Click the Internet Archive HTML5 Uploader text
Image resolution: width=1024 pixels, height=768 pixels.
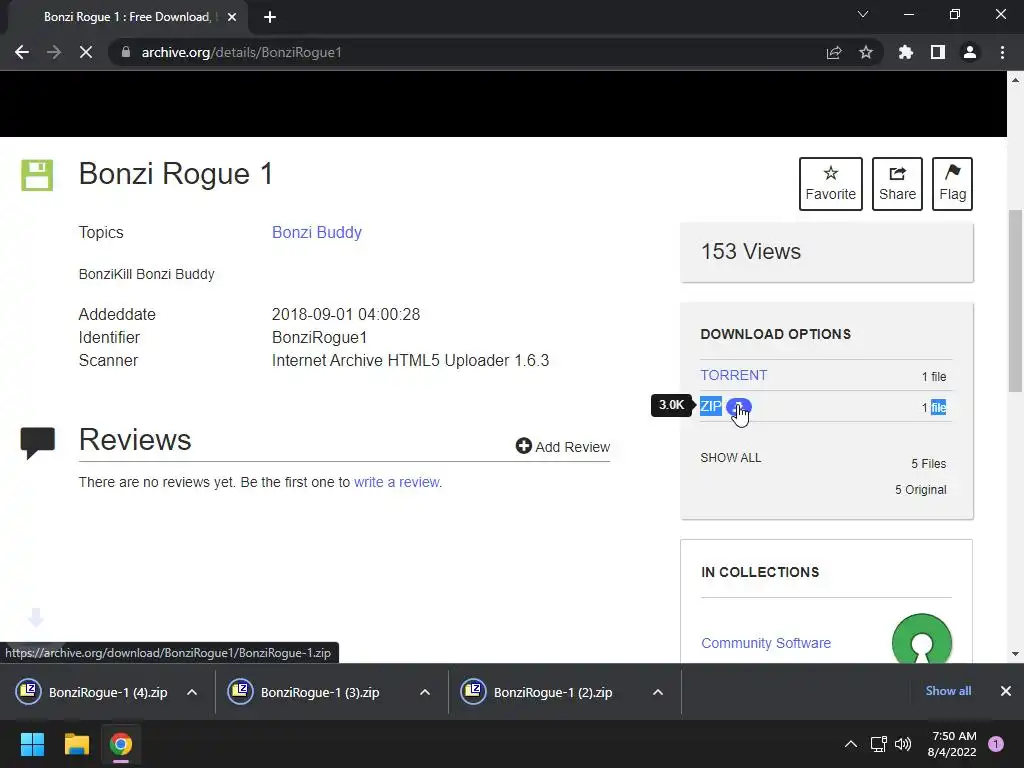click(x=410, y=360)
